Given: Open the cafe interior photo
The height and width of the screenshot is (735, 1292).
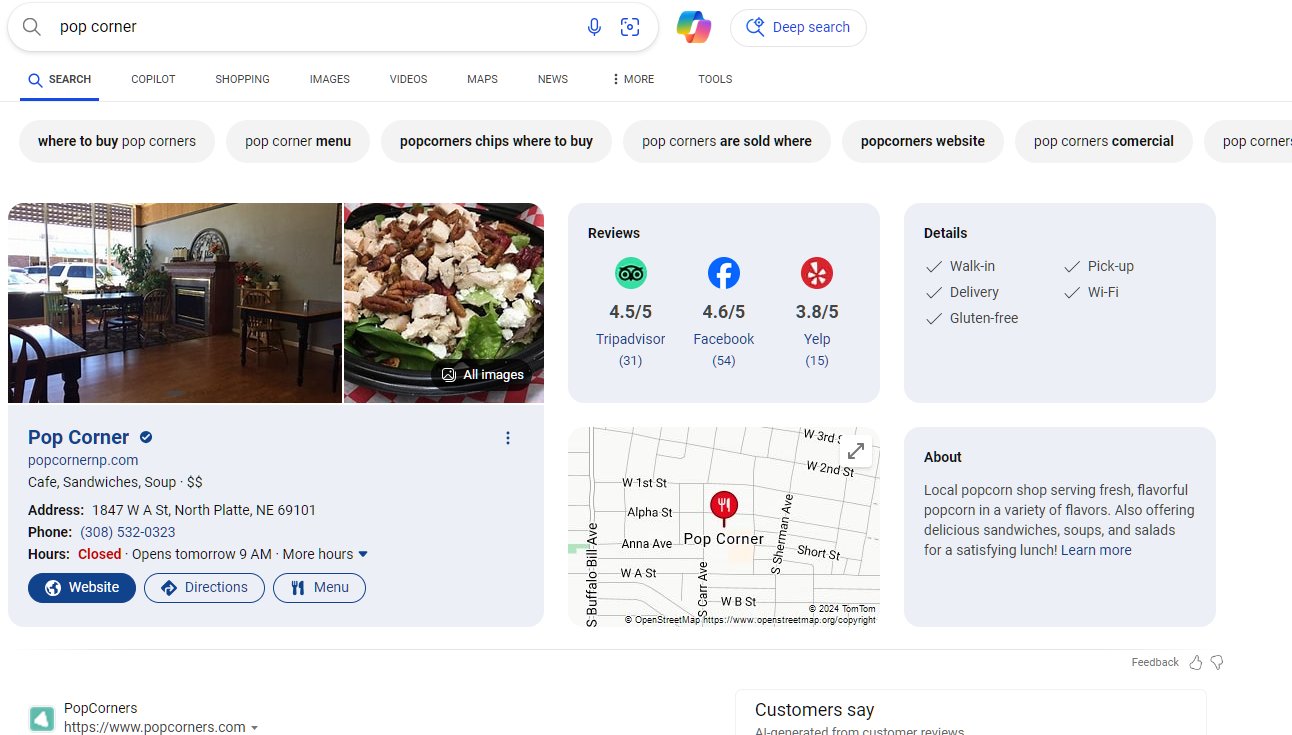Looking at the screenshot, I should click(175, 303).
